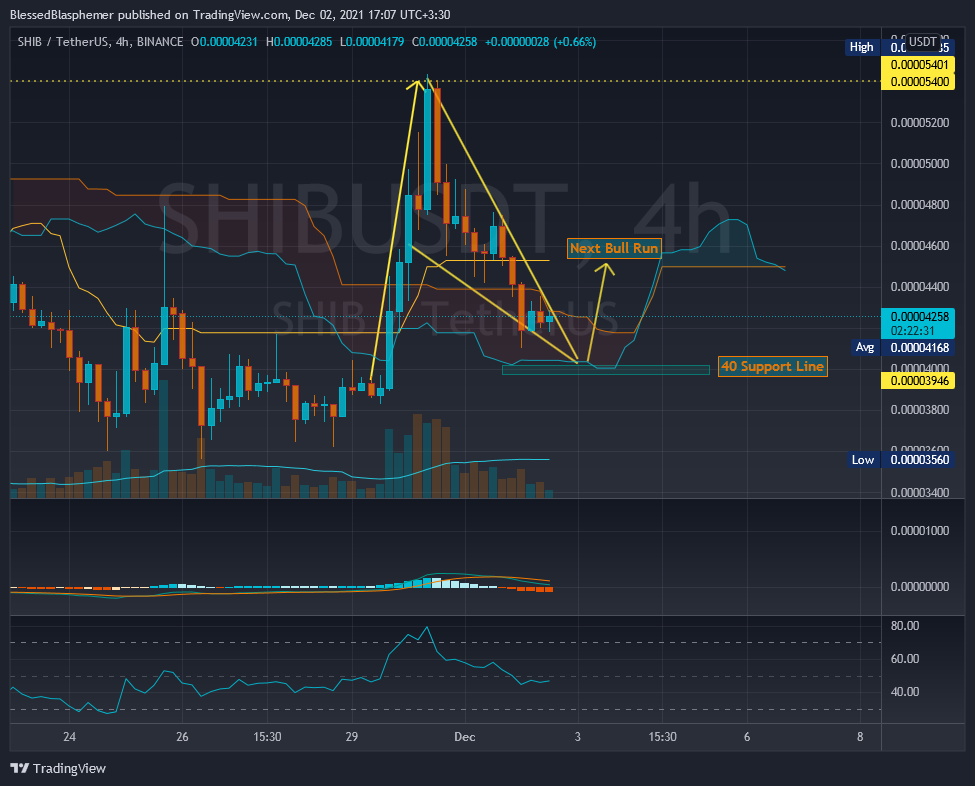The width and height of the screenshot is (975, 786).
Task: Click the yellow 0.00005401 price label
Action: point(918,65)
